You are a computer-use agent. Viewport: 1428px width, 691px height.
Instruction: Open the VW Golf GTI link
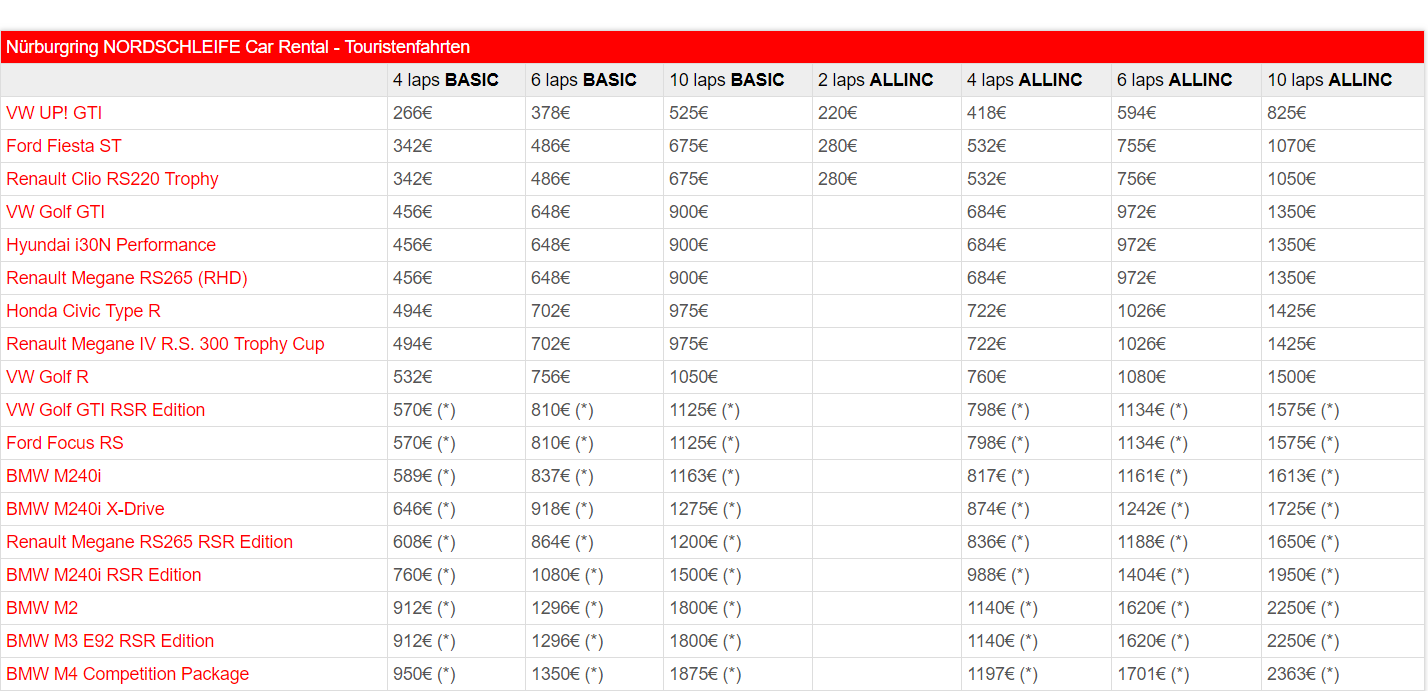56,212
